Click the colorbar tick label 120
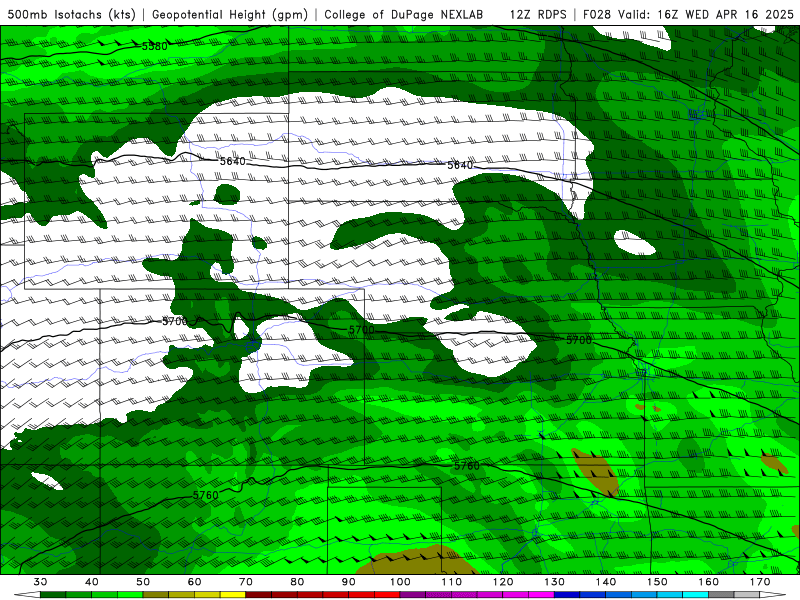 click(503, 582)
